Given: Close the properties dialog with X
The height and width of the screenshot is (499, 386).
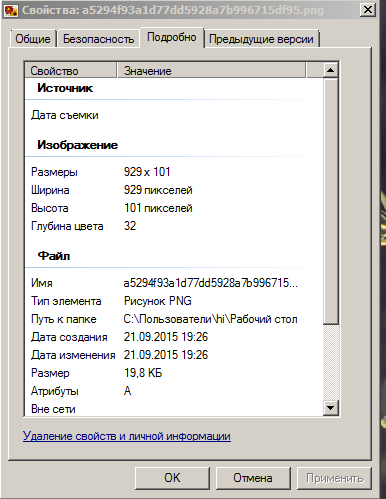Looking at the screenshot, I should pyautogui.click(x=368, y=10).
